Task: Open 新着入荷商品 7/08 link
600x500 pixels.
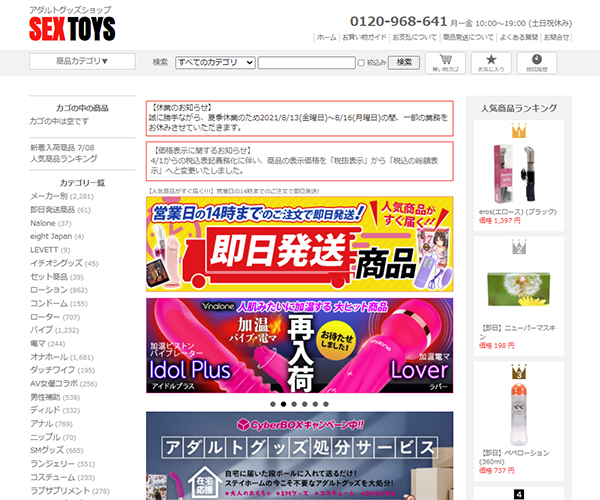Action: click(62, 148)
